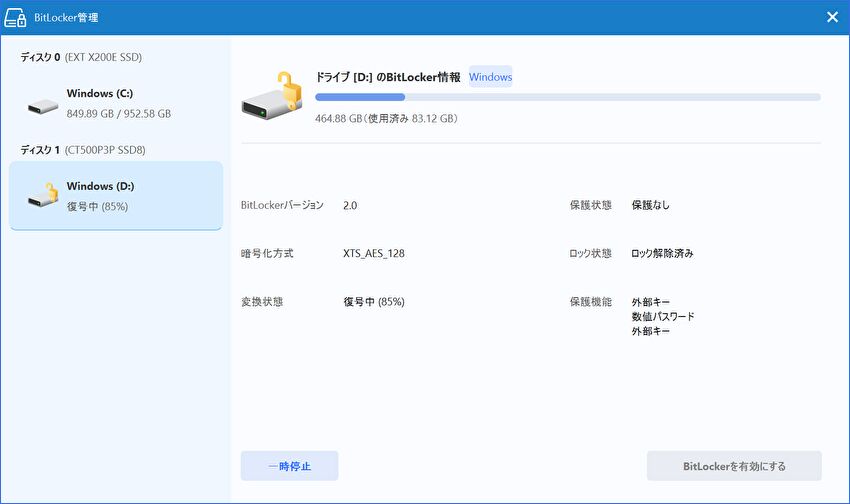The height and width of the screenshot is (504, 850).
Task: Click the 数値パスワード protector entry
Action: tap(663, 316)
